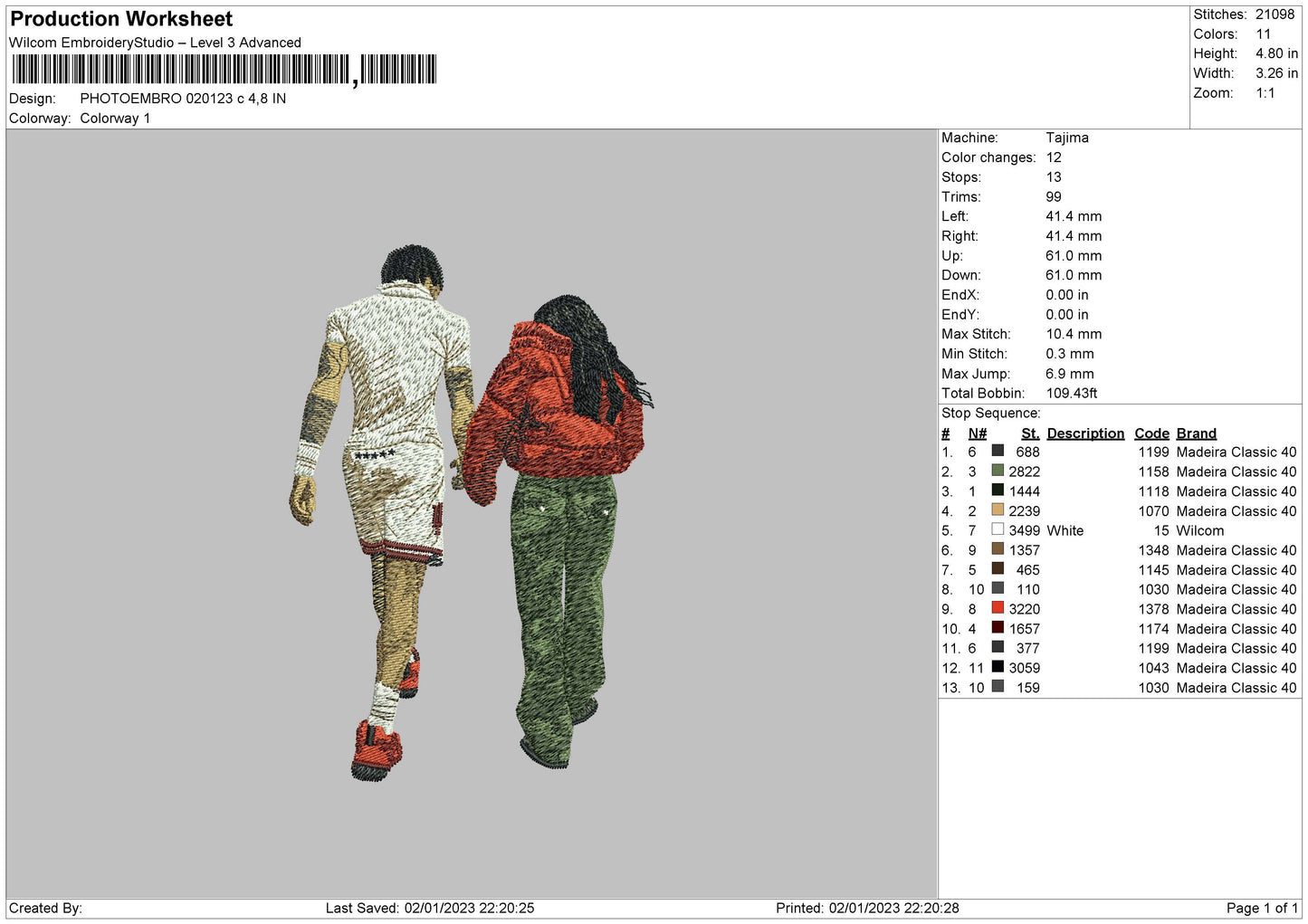The image size is (1308, 924).
Task: Click the dark gray swatch in stop row 1
Action: [x=998, y=451]
